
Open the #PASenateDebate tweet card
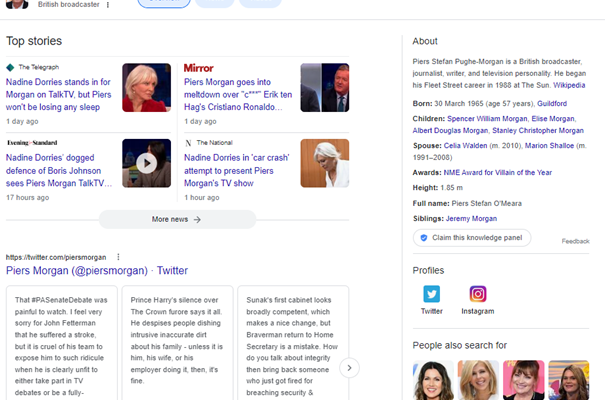(x=62, y=343)
